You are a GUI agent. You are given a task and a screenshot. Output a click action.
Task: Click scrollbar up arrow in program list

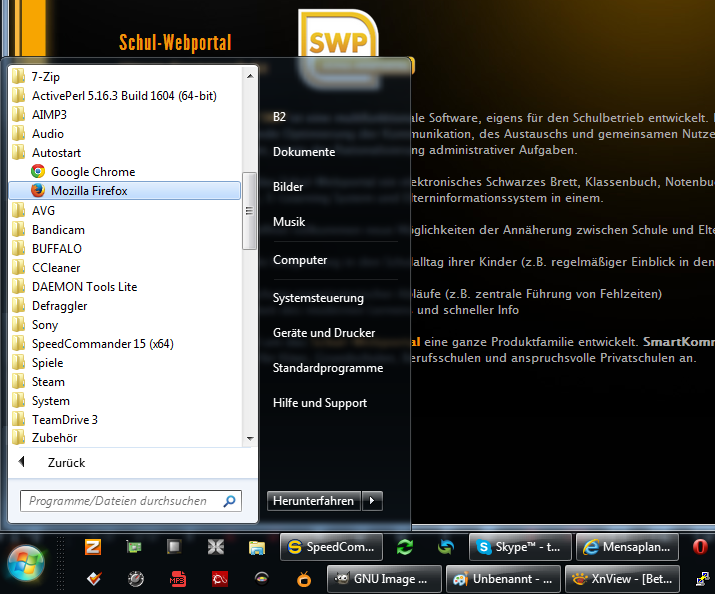point(250,76)
